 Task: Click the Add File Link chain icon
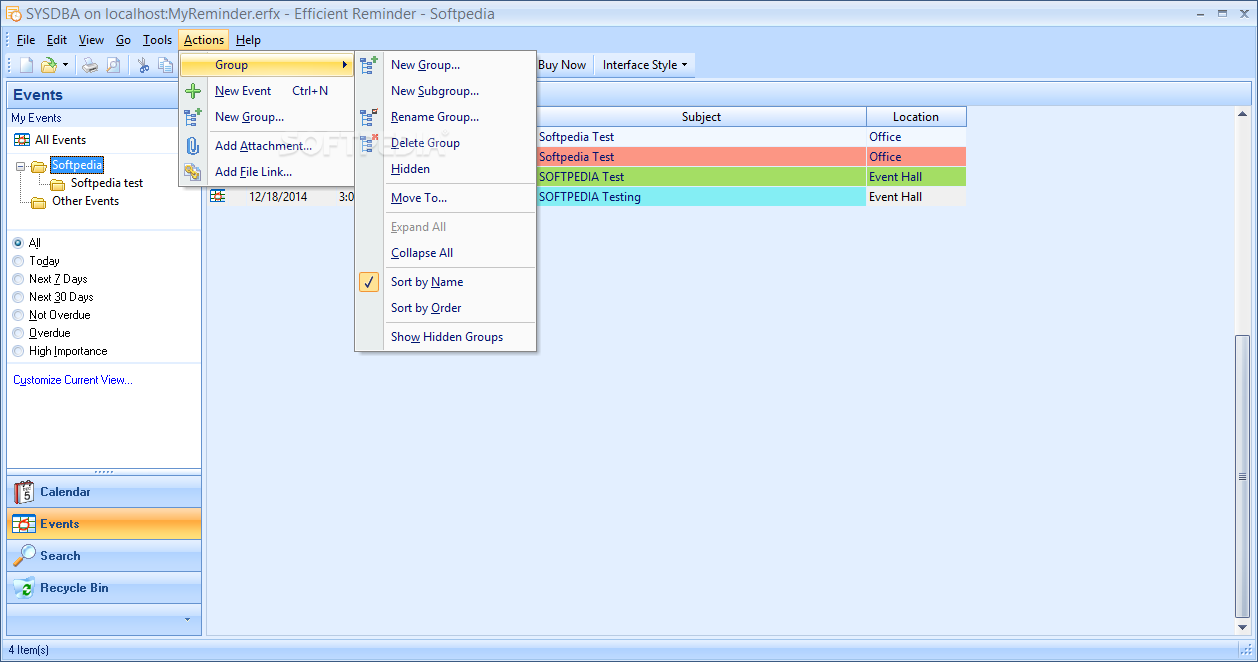[193, 172]
